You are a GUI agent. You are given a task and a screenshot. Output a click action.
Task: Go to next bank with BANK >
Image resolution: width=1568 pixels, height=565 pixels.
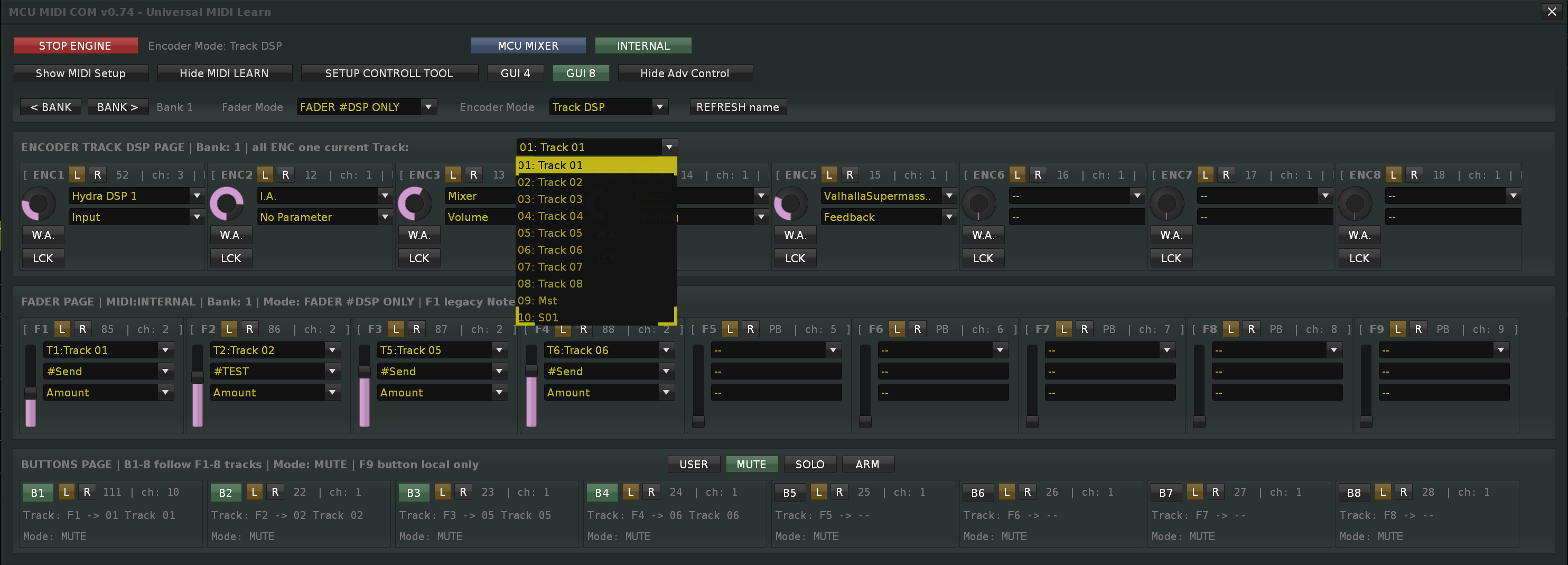coord(117,107)
